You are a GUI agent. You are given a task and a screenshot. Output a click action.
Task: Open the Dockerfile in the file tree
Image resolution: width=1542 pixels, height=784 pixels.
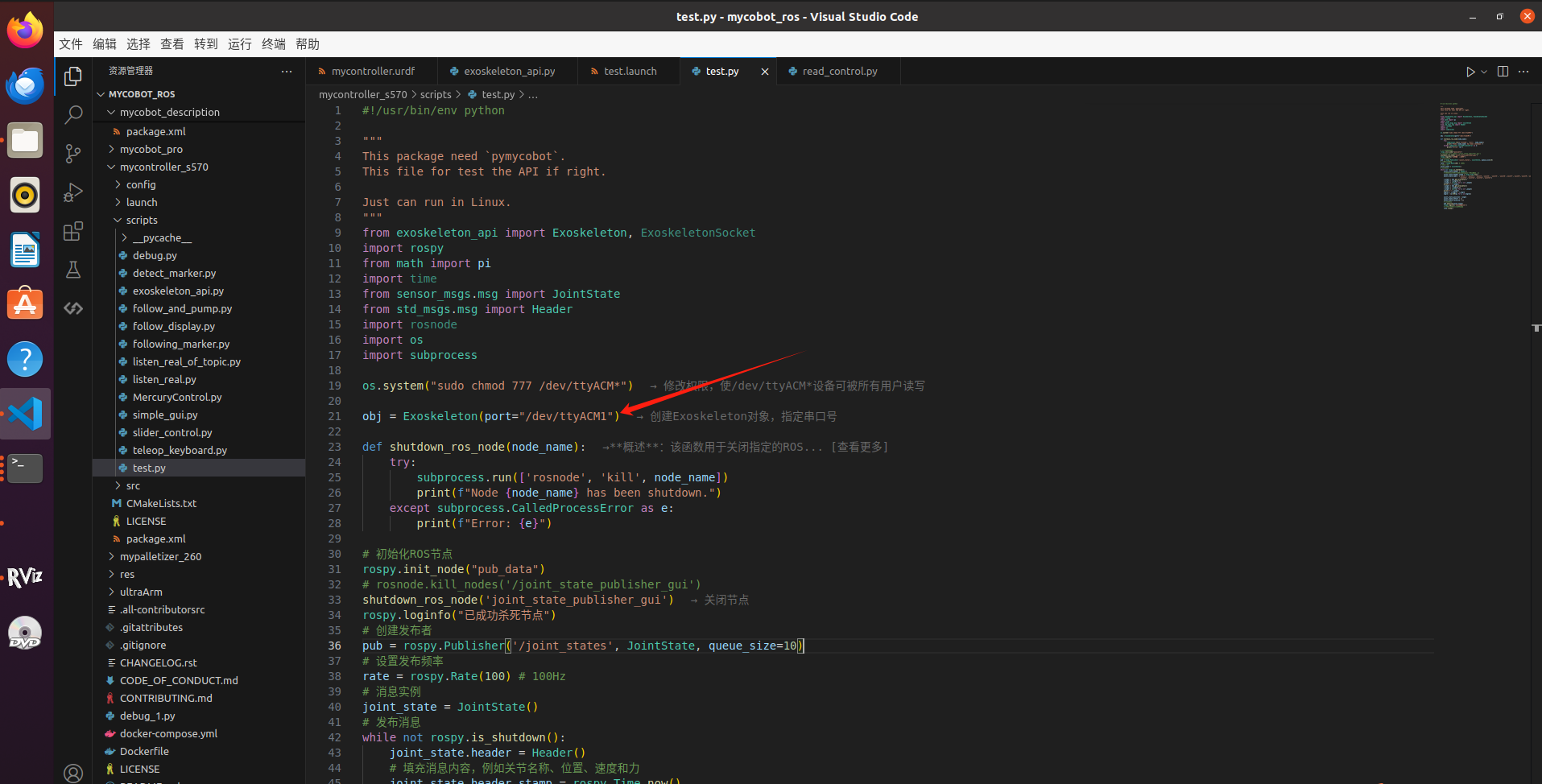point(199,751)
